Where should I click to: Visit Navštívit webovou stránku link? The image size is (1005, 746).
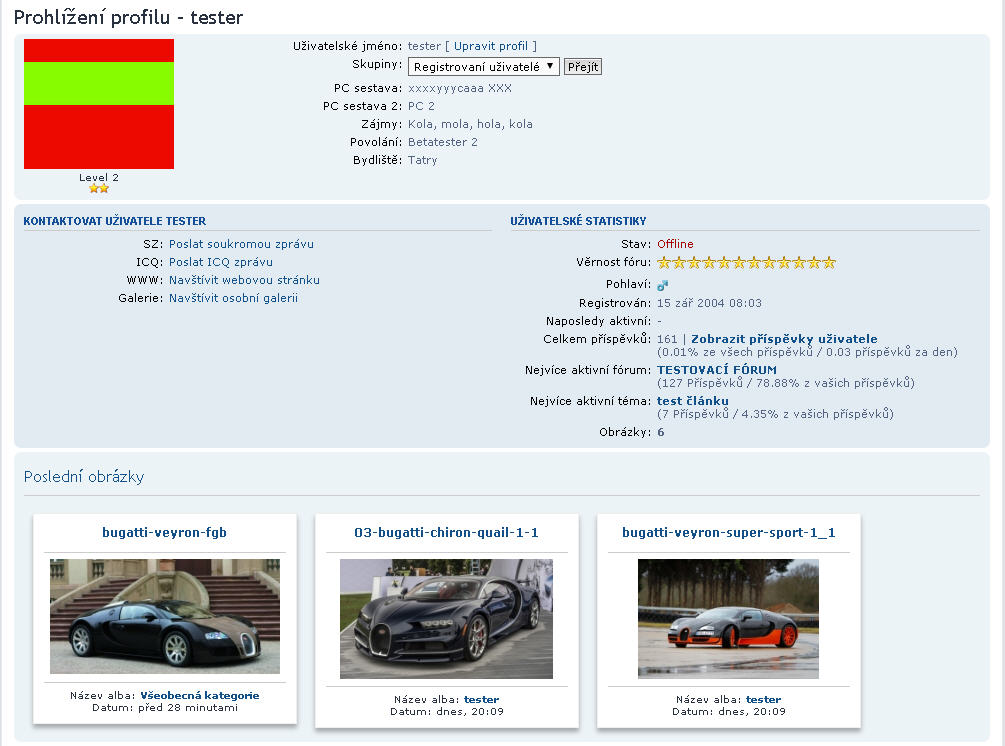pos(244,280)
